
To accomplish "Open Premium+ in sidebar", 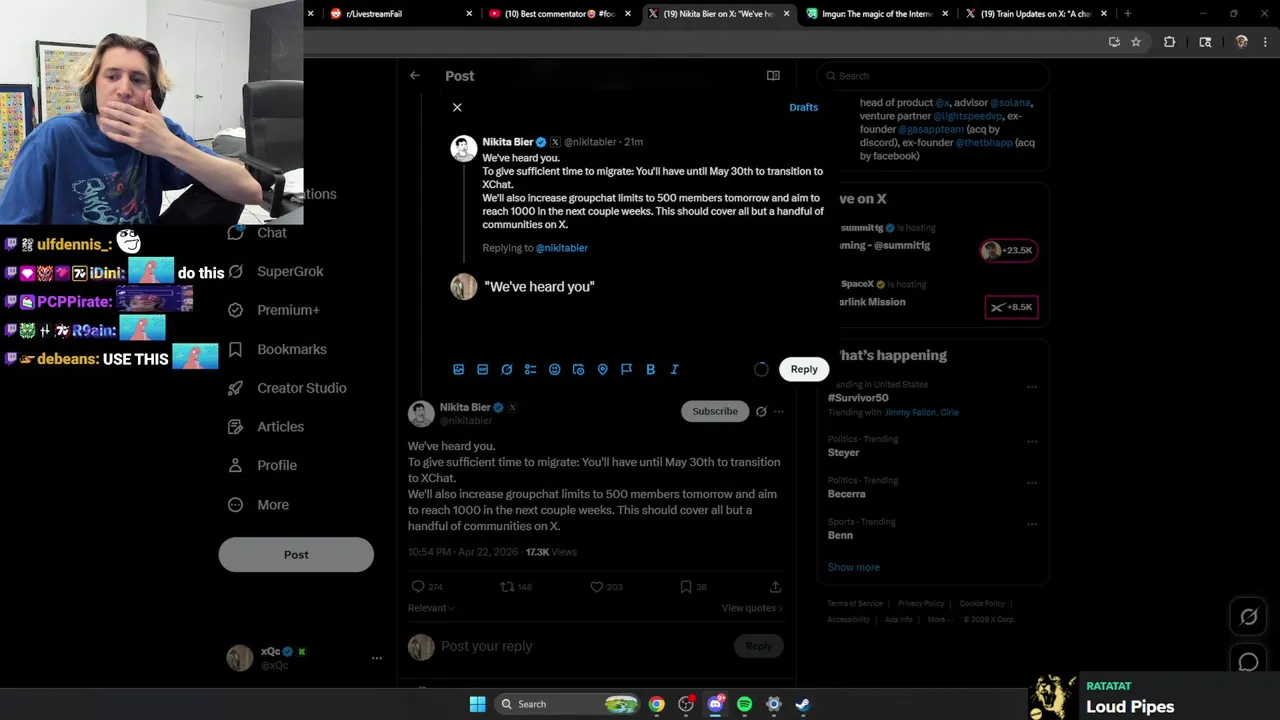I will [273, 310].
